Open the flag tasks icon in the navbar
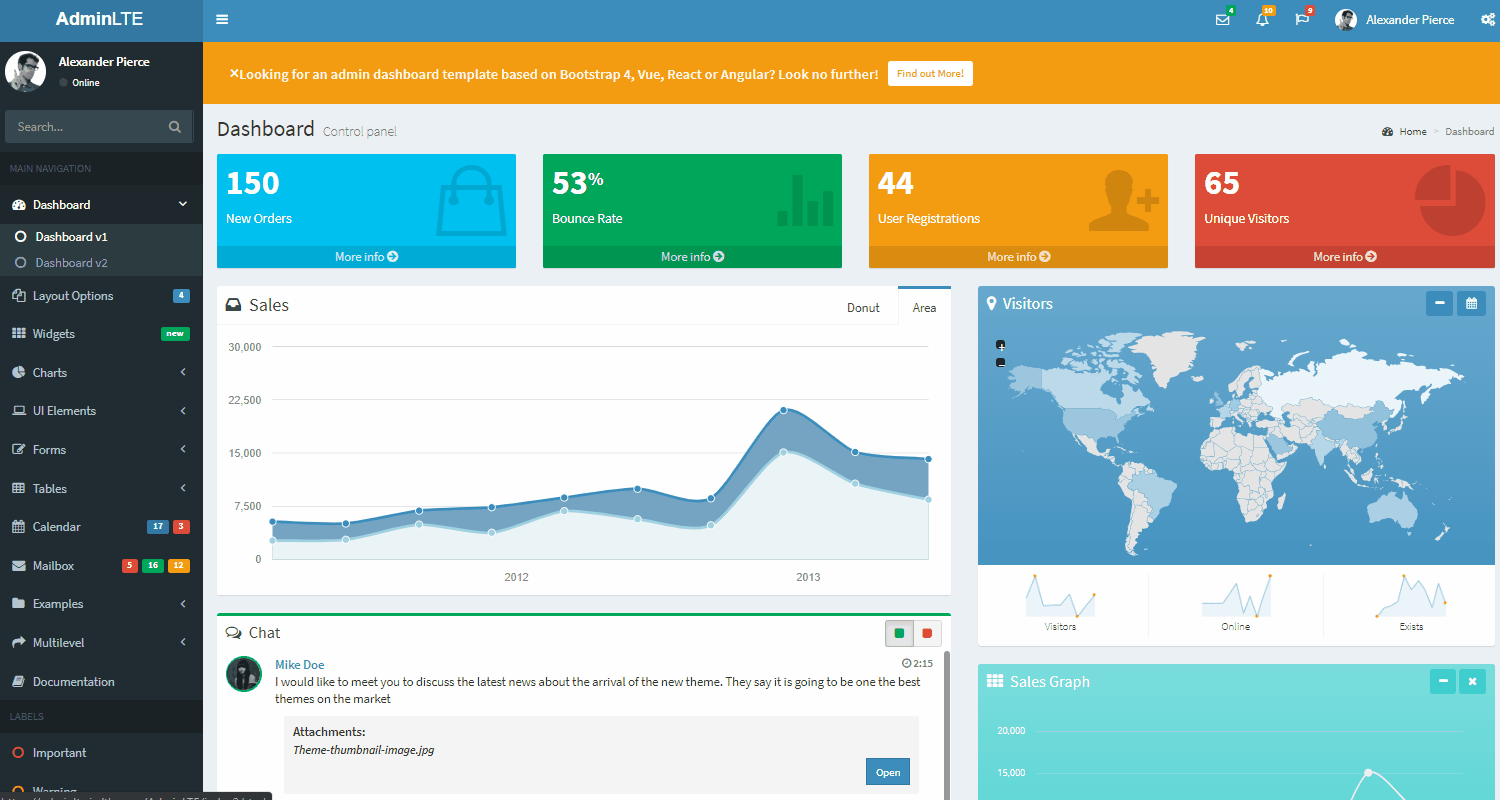The height and width of the screenshot is (800, 1500). pos(1302,19)
